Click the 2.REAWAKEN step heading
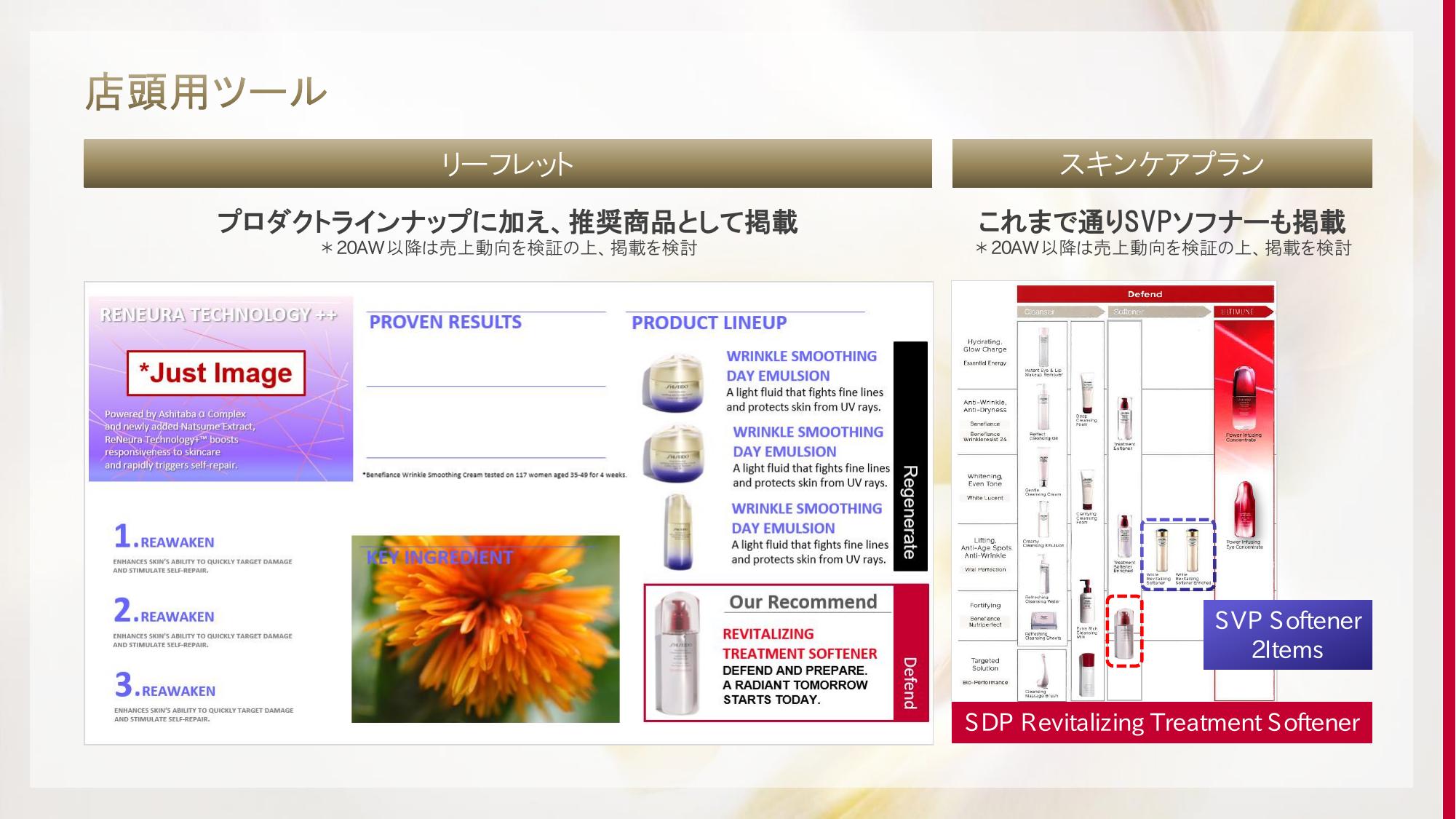This screenshot has width=1456, height=819. point(164,612)
